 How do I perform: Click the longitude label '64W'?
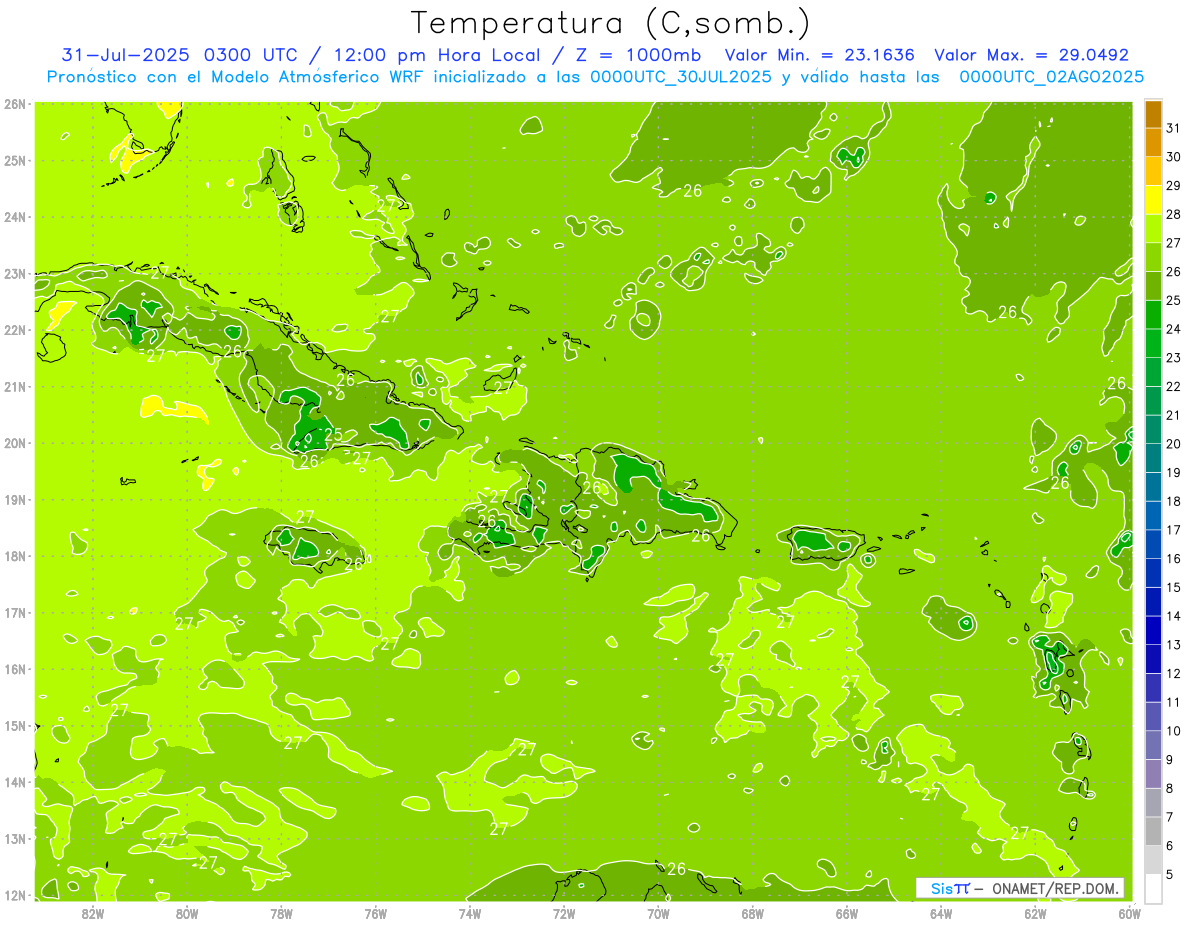[x=941, y=913]
